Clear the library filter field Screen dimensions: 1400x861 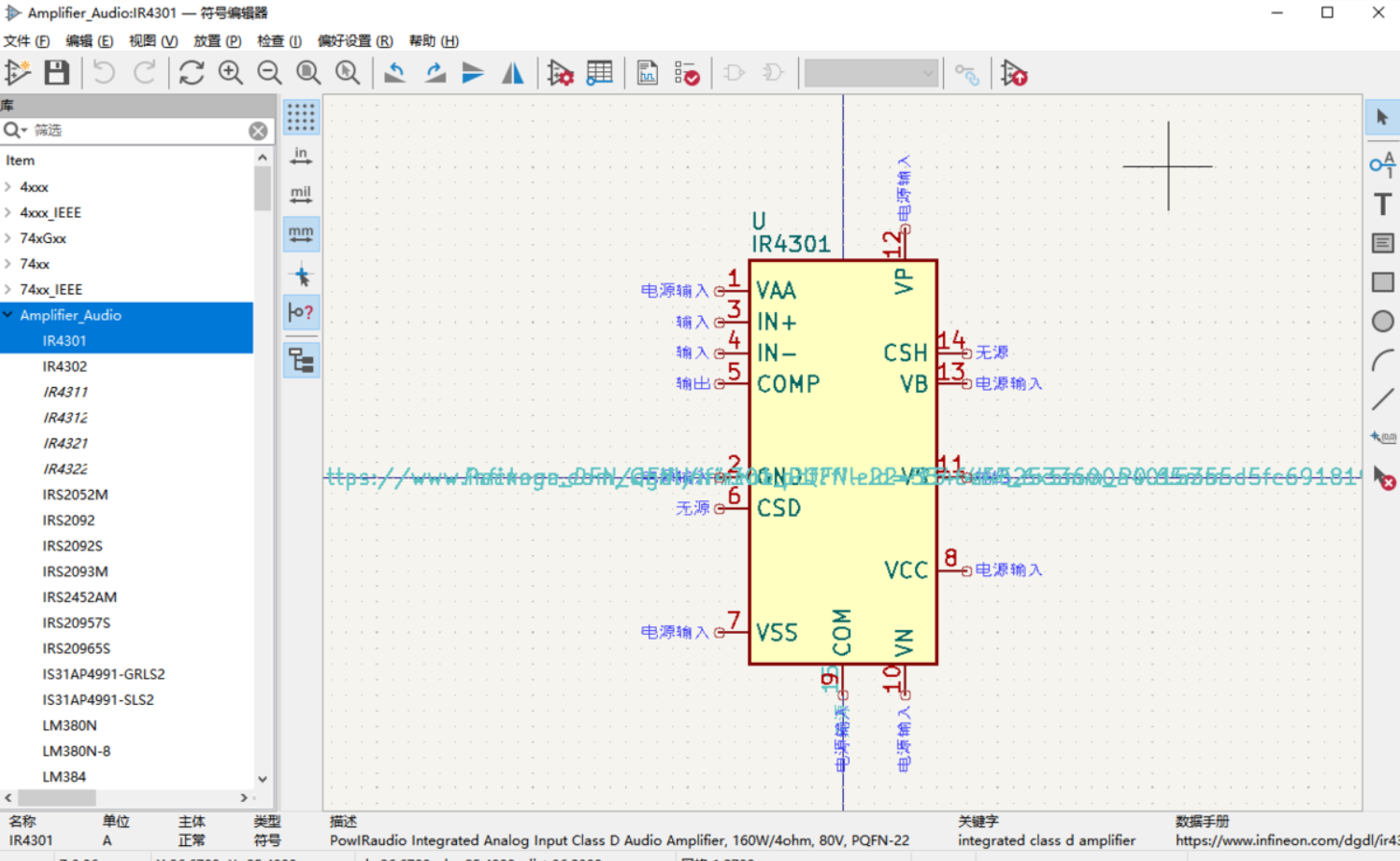click(x=259, y=131)
